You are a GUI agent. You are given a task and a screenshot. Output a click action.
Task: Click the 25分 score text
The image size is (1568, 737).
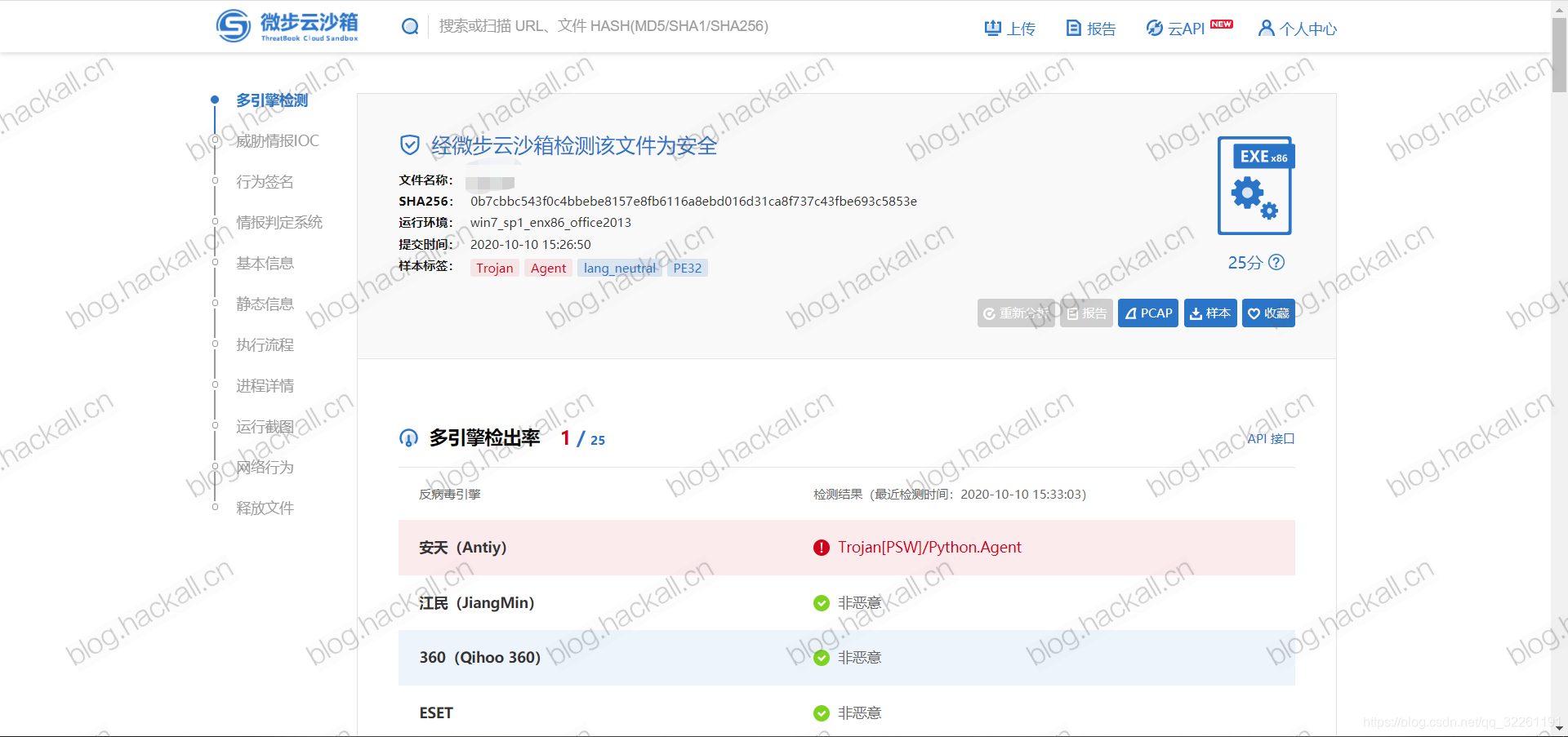click(x=1245, y=263)
